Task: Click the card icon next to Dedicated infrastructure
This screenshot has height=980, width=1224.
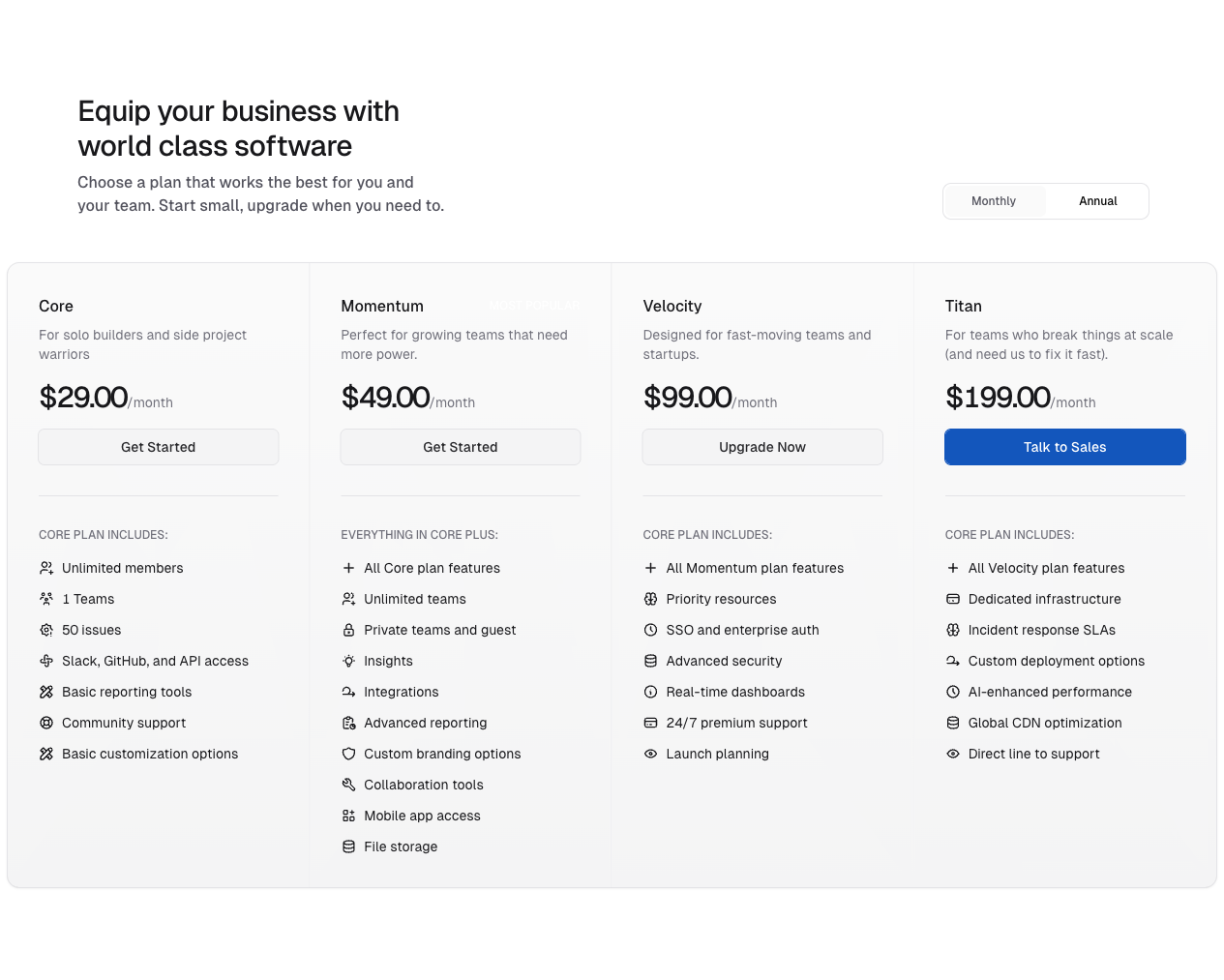Action: 952,599
